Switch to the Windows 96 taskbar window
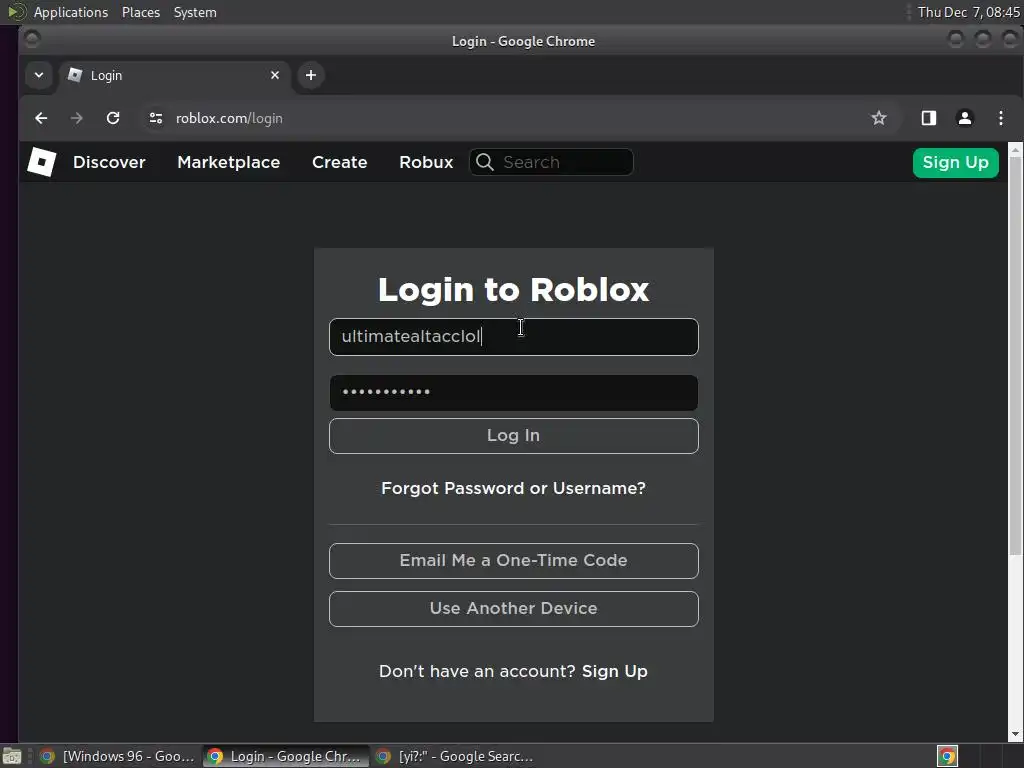This screenshot has width=1024, height=768. [118, 756]
